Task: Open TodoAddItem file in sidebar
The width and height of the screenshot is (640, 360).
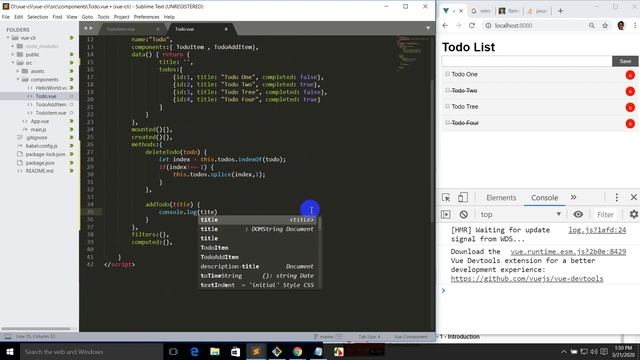Action: click(50, 104)
